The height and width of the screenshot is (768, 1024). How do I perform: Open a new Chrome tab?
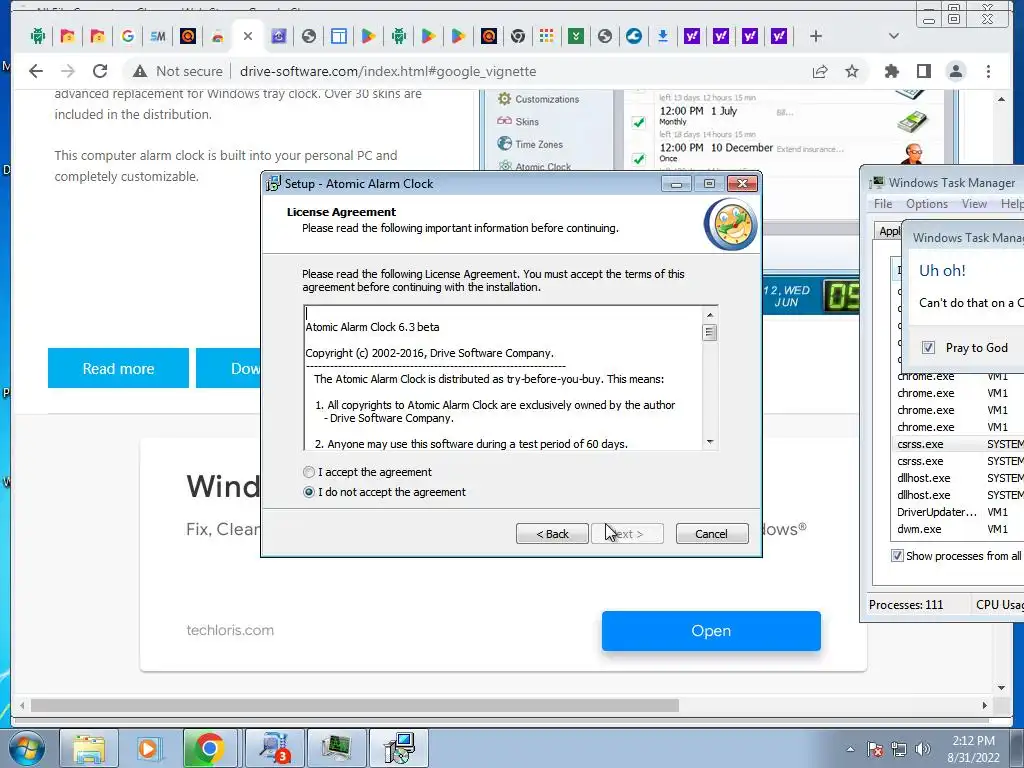click(x=816, y=37)
